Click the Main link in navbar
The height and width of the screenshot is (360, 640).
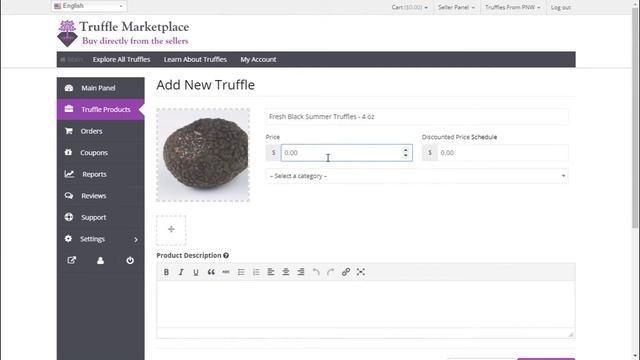click(x=71, y=60)
